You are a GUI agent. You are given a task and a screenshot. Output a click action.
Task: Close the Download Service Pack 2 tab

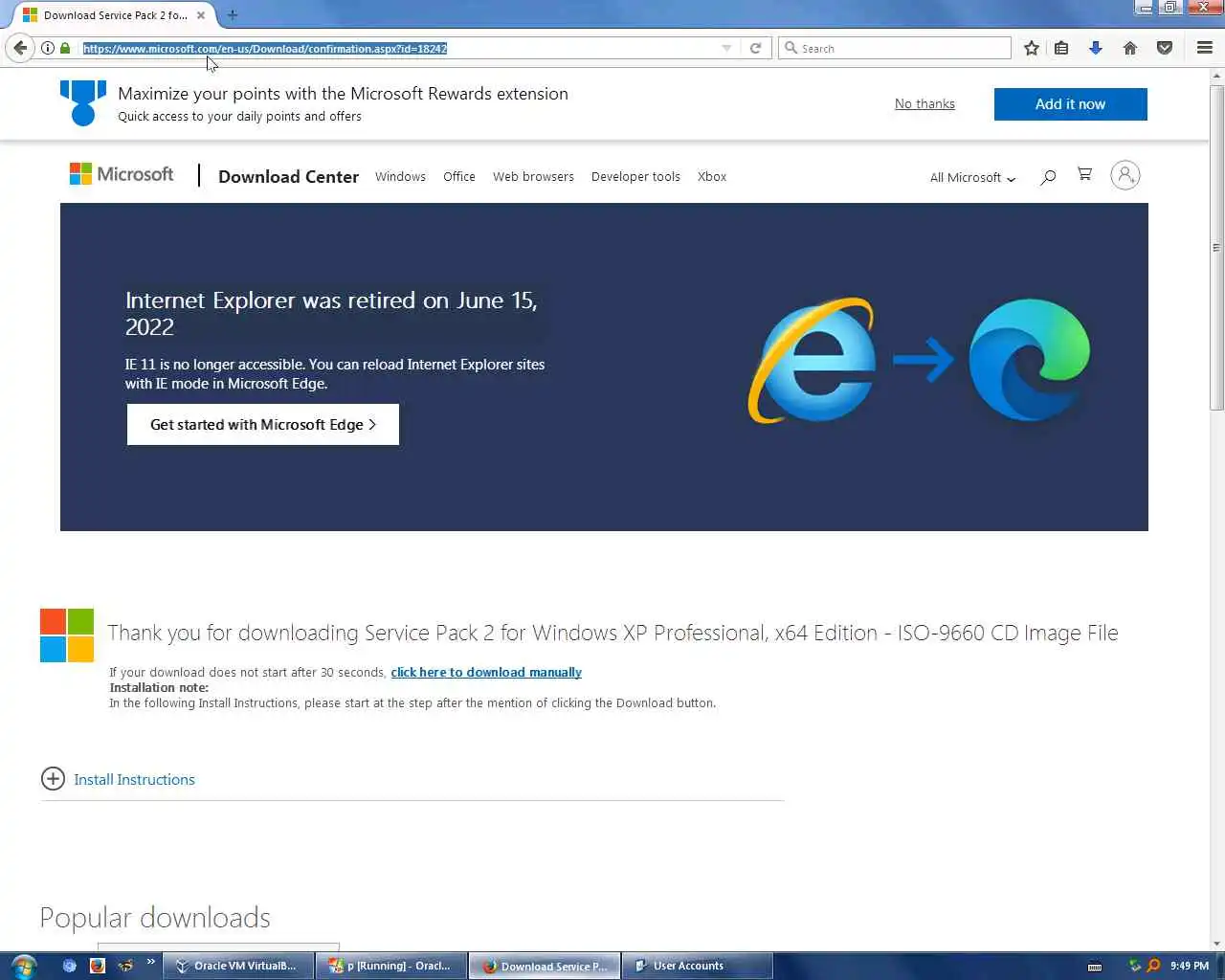point(201,15)
